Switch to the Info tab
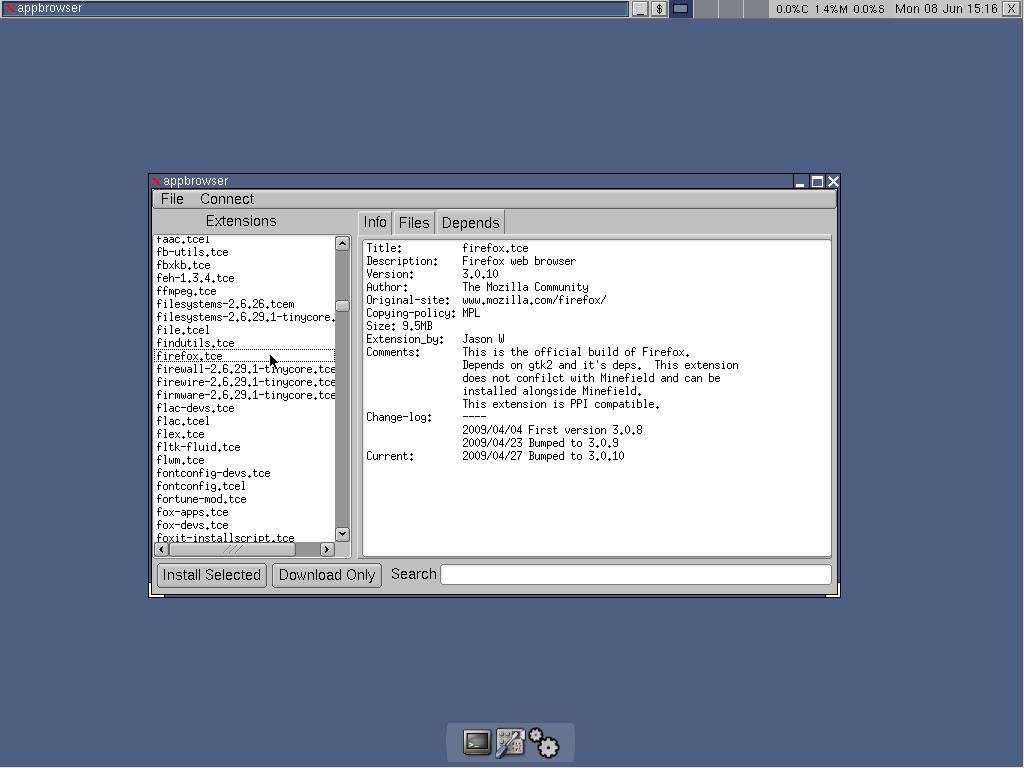This screenshot has width=1024, height=768. tap(375, 223)
